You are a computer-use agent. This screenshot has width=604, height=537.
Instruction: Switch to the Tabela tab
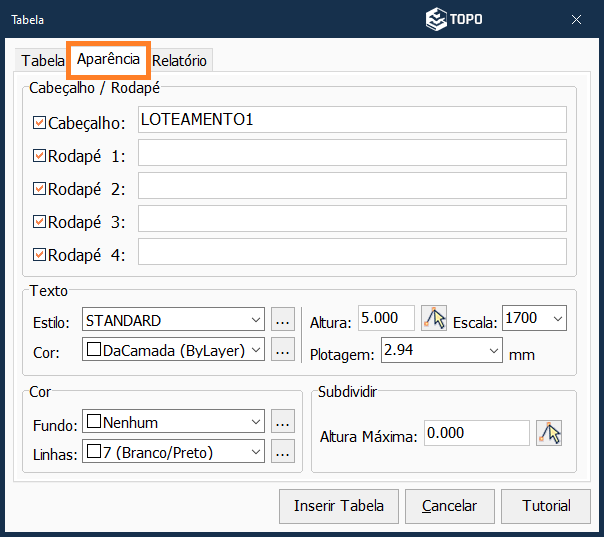coord(42,60)
